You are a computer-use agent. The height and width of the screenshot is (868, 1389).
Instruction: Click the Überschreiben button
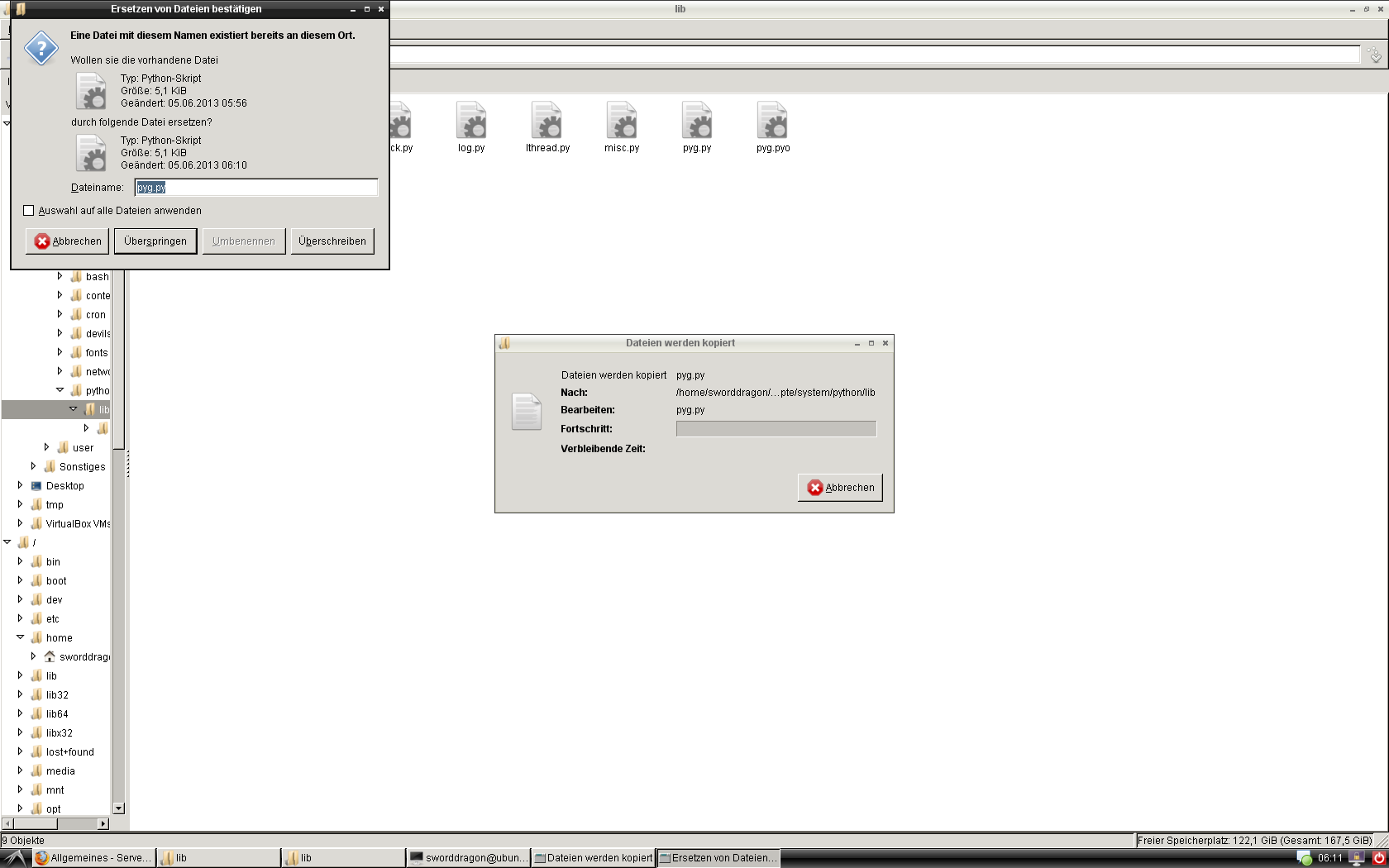[x=332, y=241]
